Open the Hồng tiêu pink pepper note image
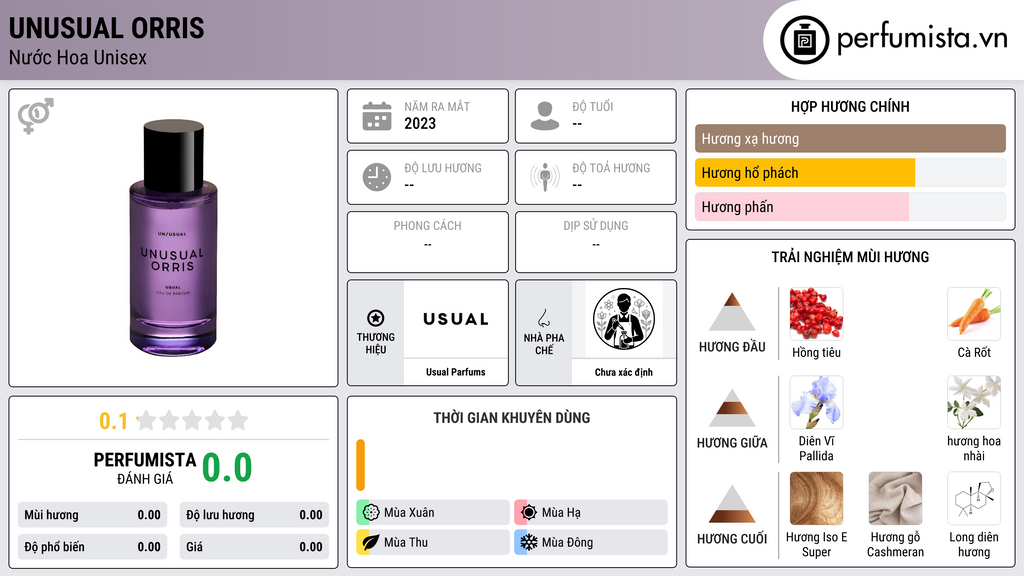Screen dimensions: 1024x576 816,313
